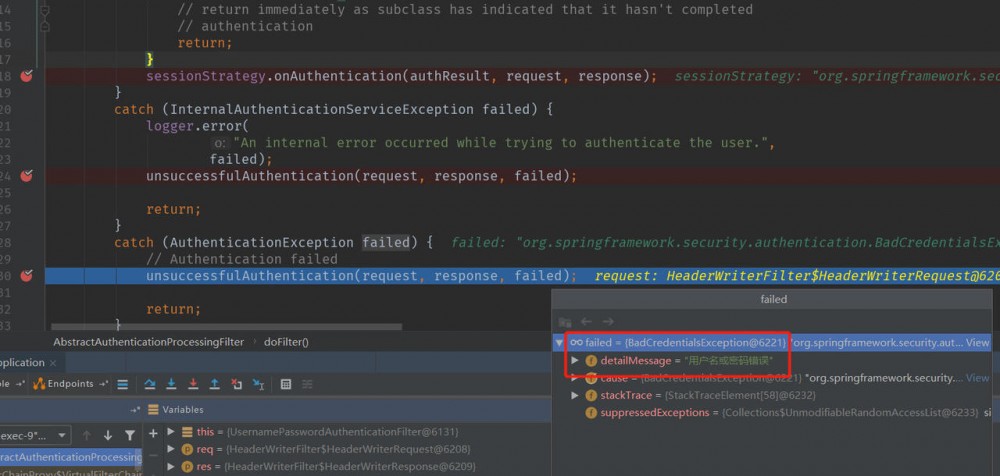Select the Application run tab

pyautogui.click(x=22, y=362)
